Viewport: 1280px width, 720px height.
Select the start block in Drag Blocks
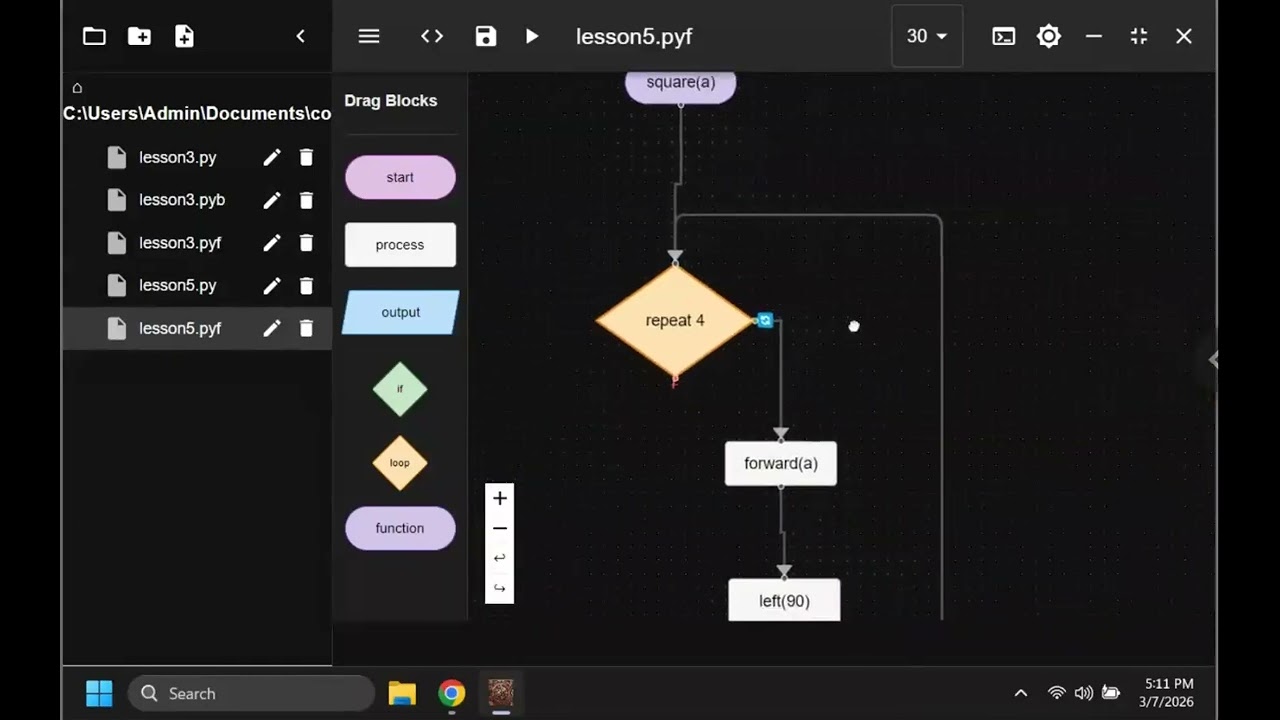400,177
